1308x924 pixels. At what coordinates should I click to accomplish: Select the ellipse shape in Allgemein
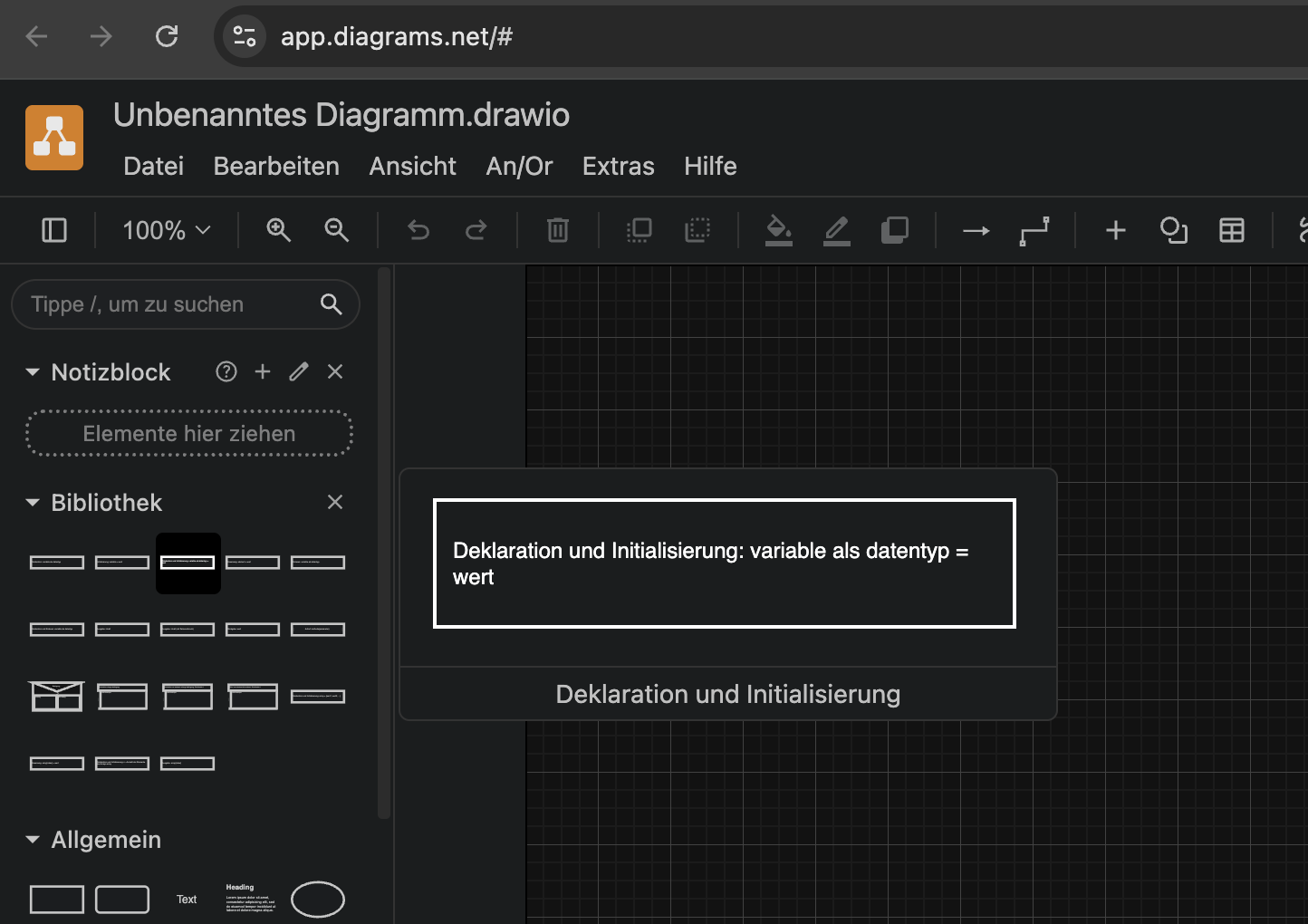(318, 899)
